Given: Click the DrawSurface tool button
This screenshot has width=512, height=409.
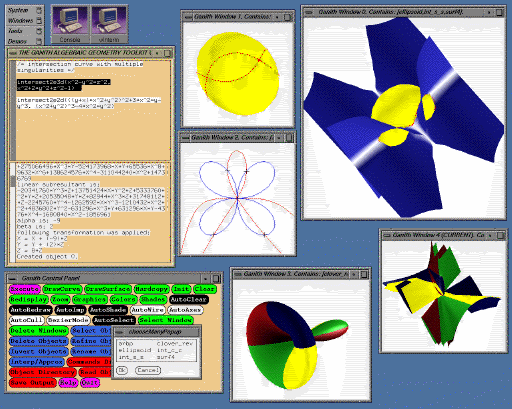Looking at the screenshot, I should [x=108, y=289].
